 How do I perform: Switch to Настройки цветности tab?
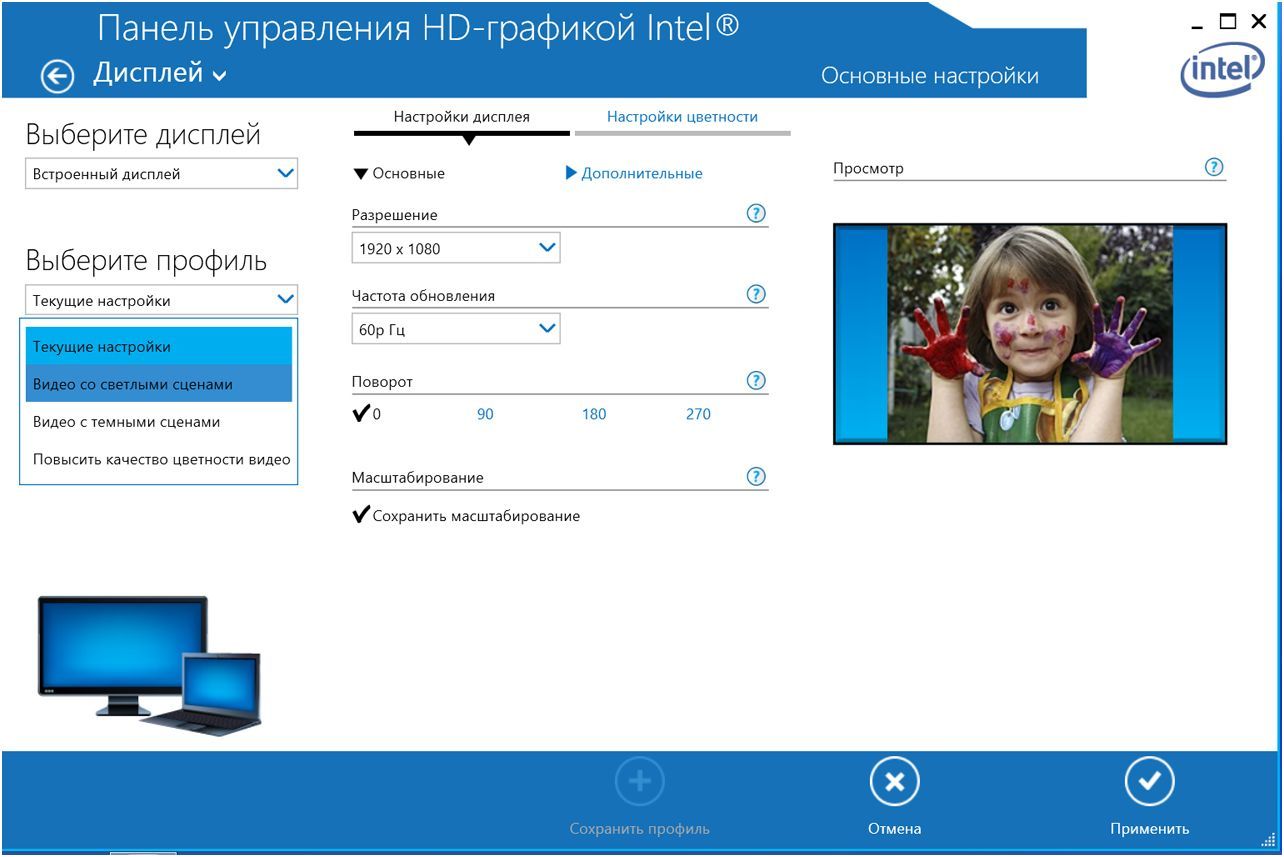click(683, 116)
